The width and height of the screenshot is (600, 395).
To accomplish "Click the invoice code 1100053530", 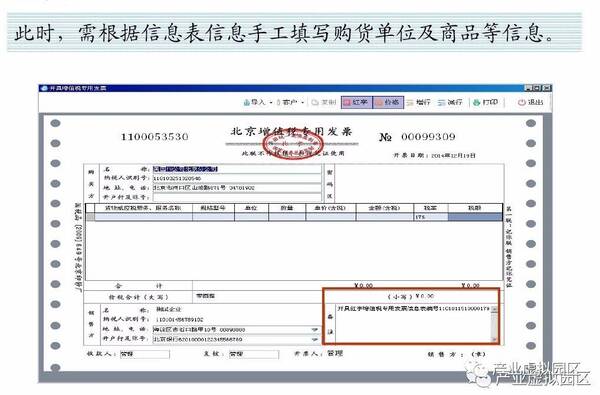I will (x=155, y=137).
